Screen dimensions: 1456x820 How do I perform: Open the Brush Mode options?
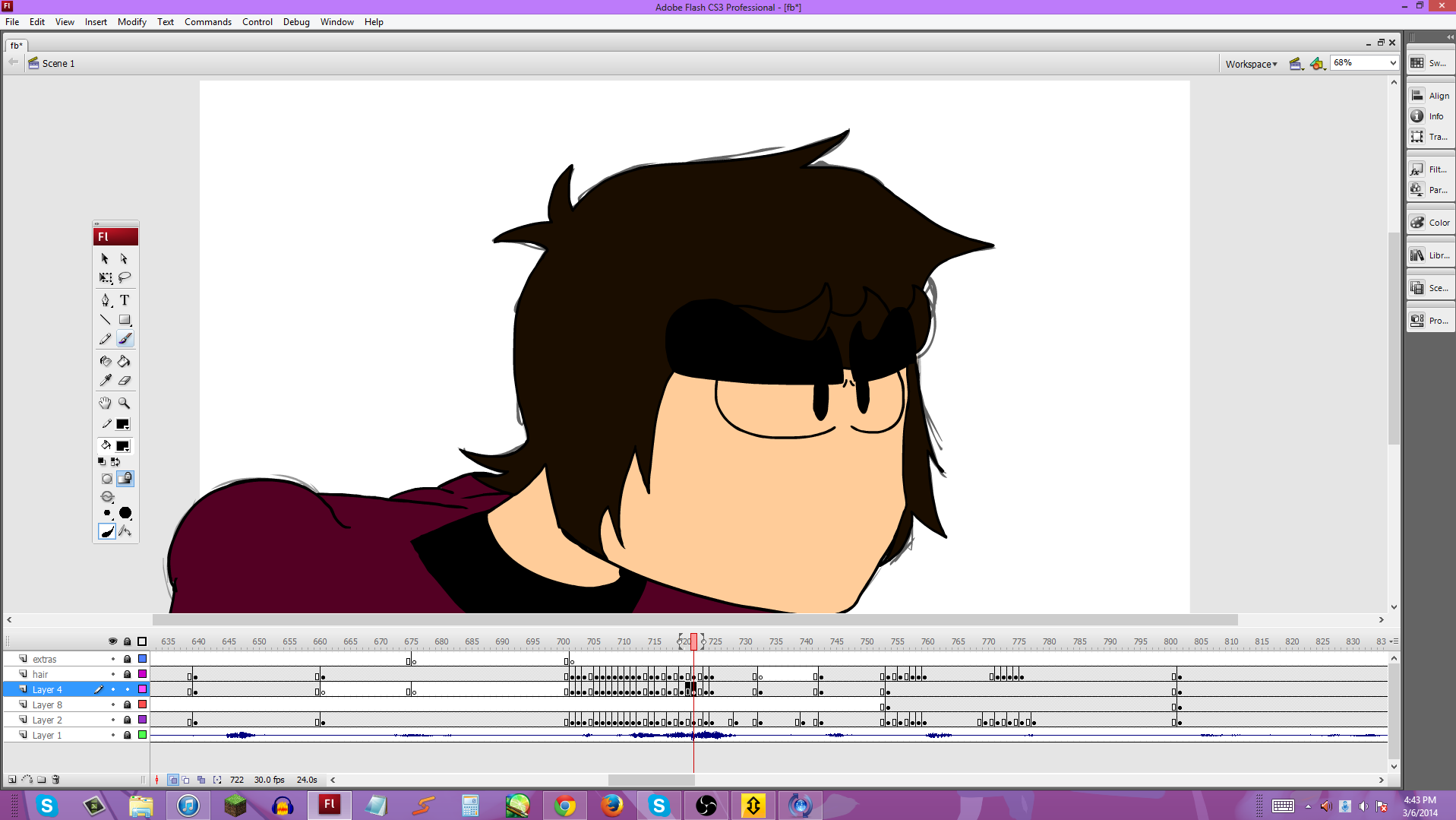107,497
